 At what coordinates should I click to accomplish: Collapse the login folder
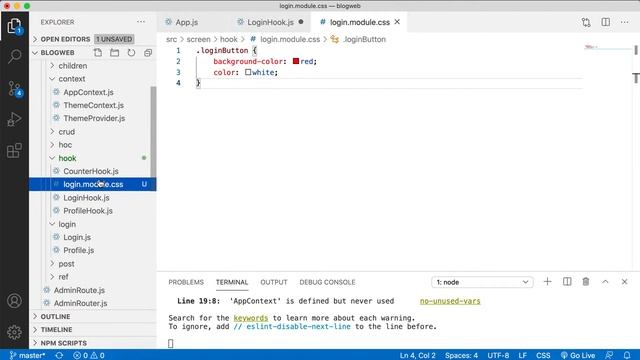[x=67, y=224]
